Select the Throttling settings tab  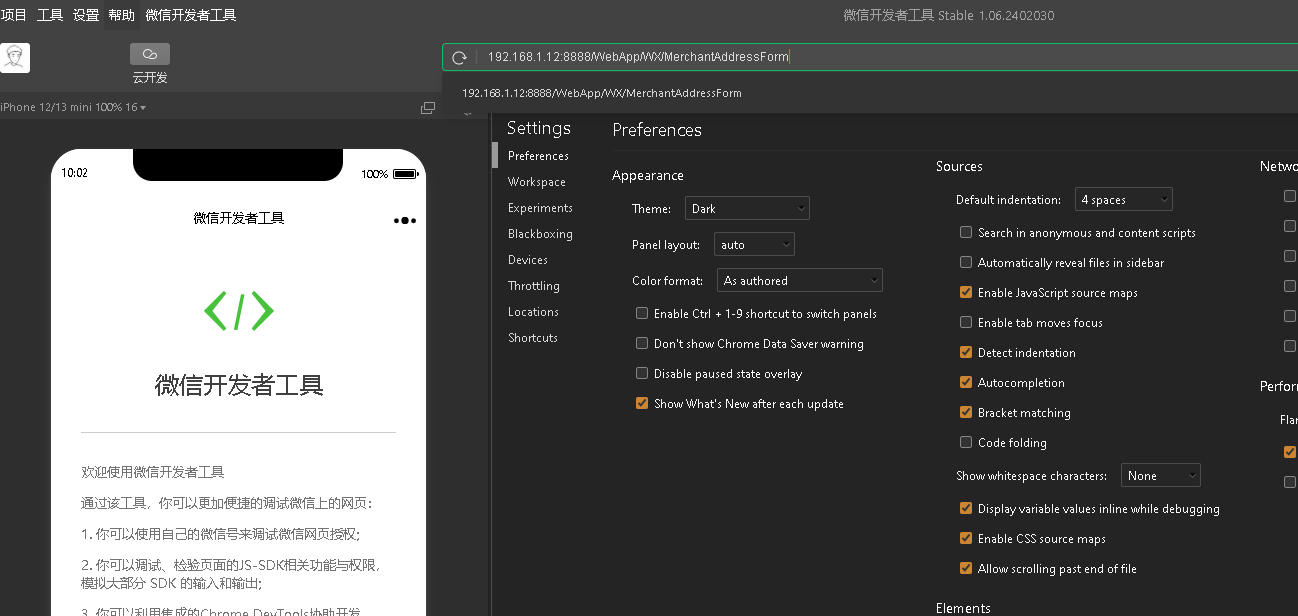click(x=534, y=286)
